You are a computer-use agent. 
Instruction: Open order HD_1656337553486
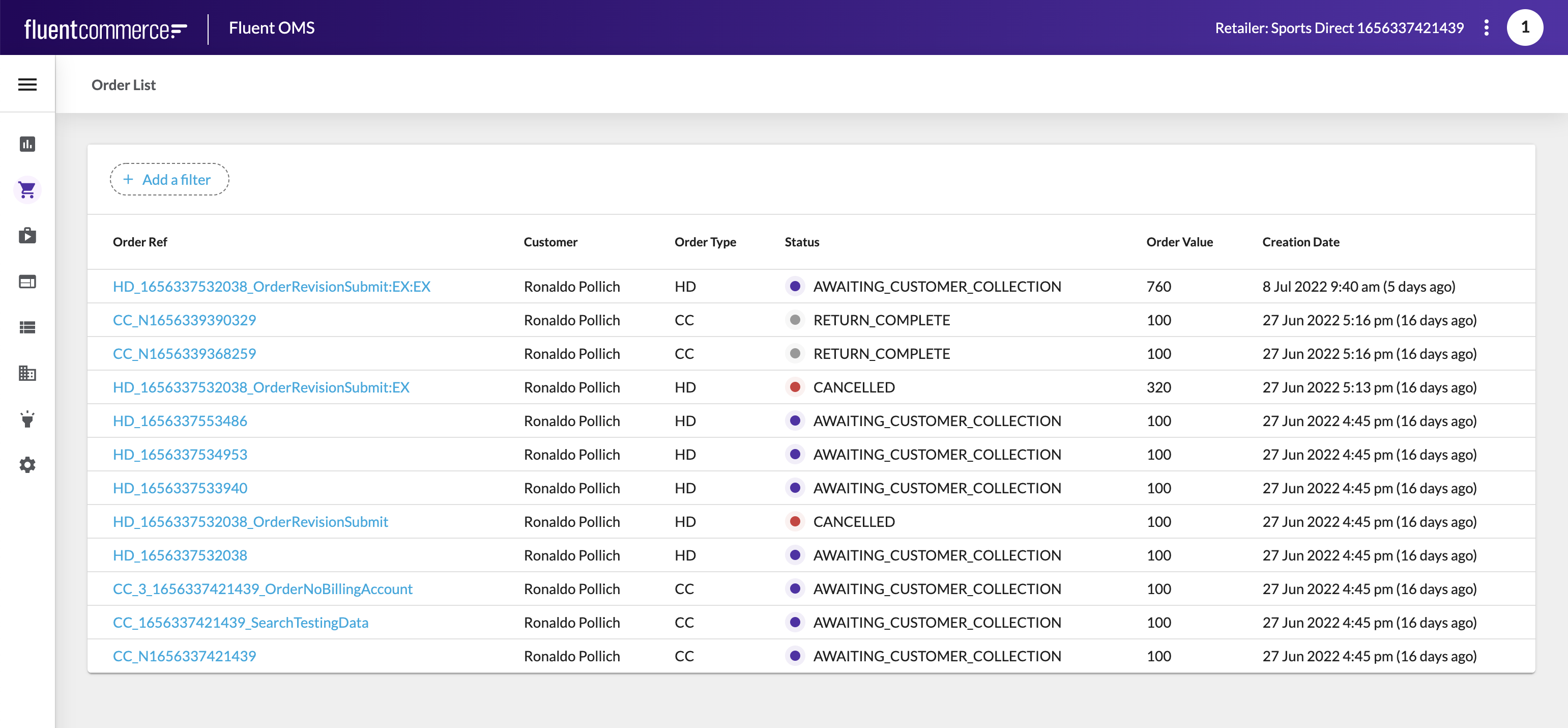pos(180,421)
